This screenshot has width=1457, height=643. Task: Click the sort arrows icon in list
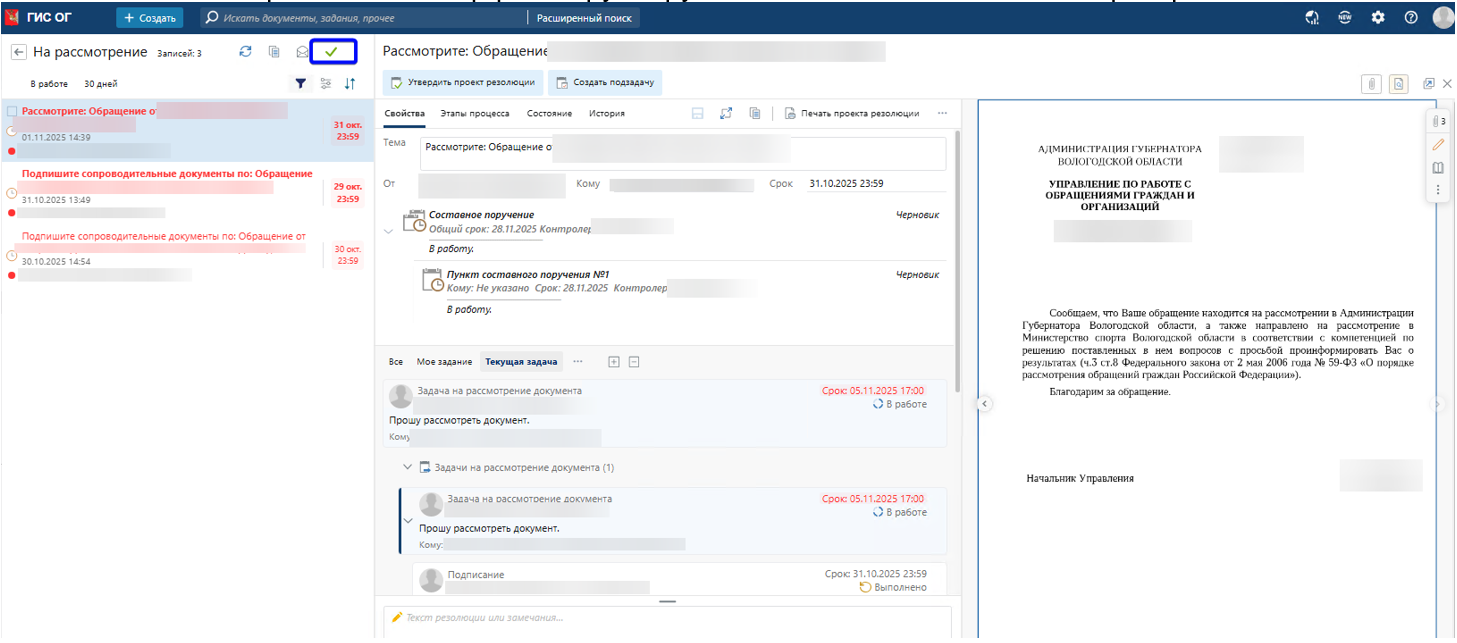pyautogui.click(x=350, y=84)
